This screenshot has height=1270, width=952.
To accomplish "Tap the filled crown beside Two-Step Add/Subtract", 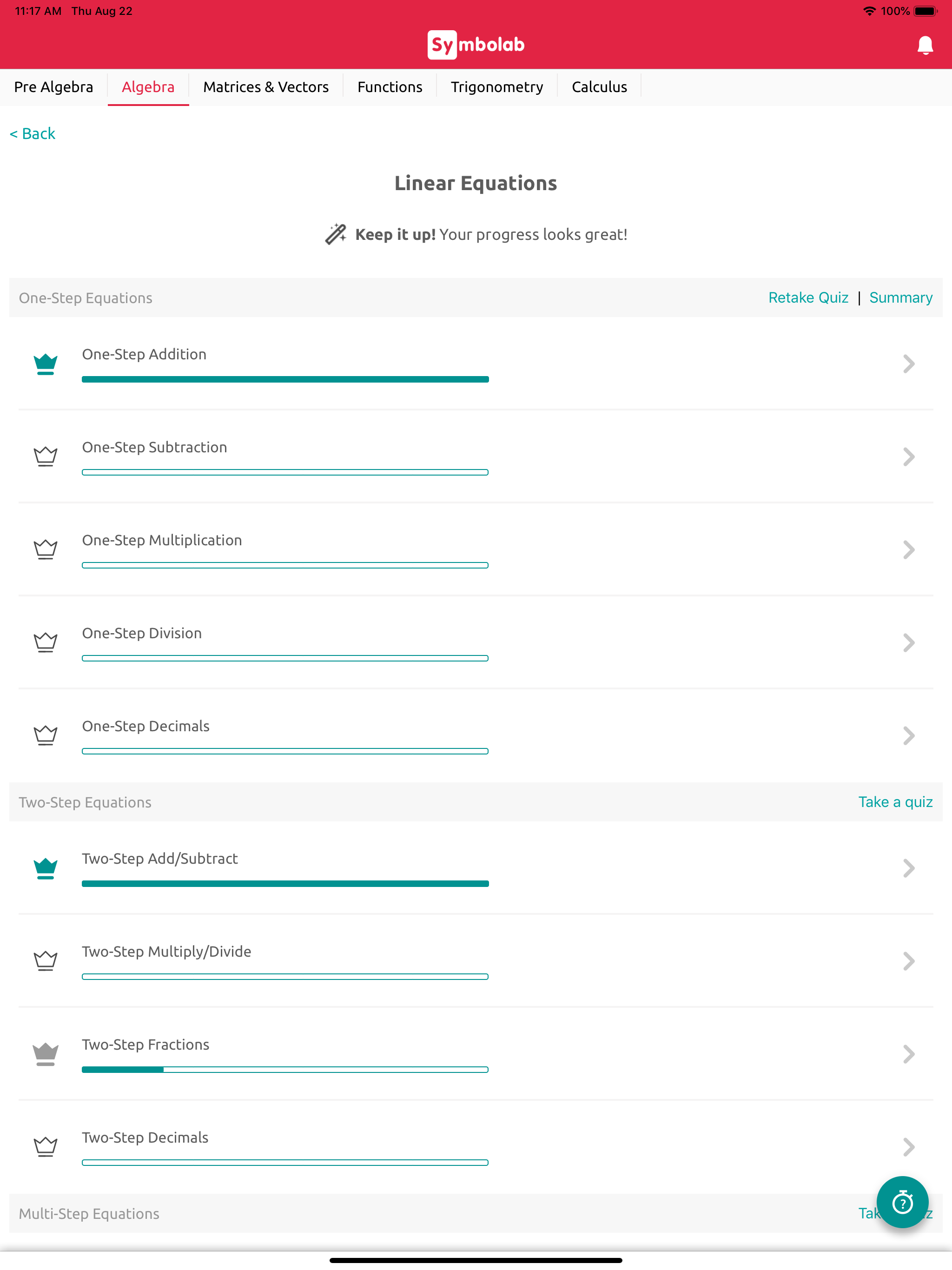I will click(46, 868).
